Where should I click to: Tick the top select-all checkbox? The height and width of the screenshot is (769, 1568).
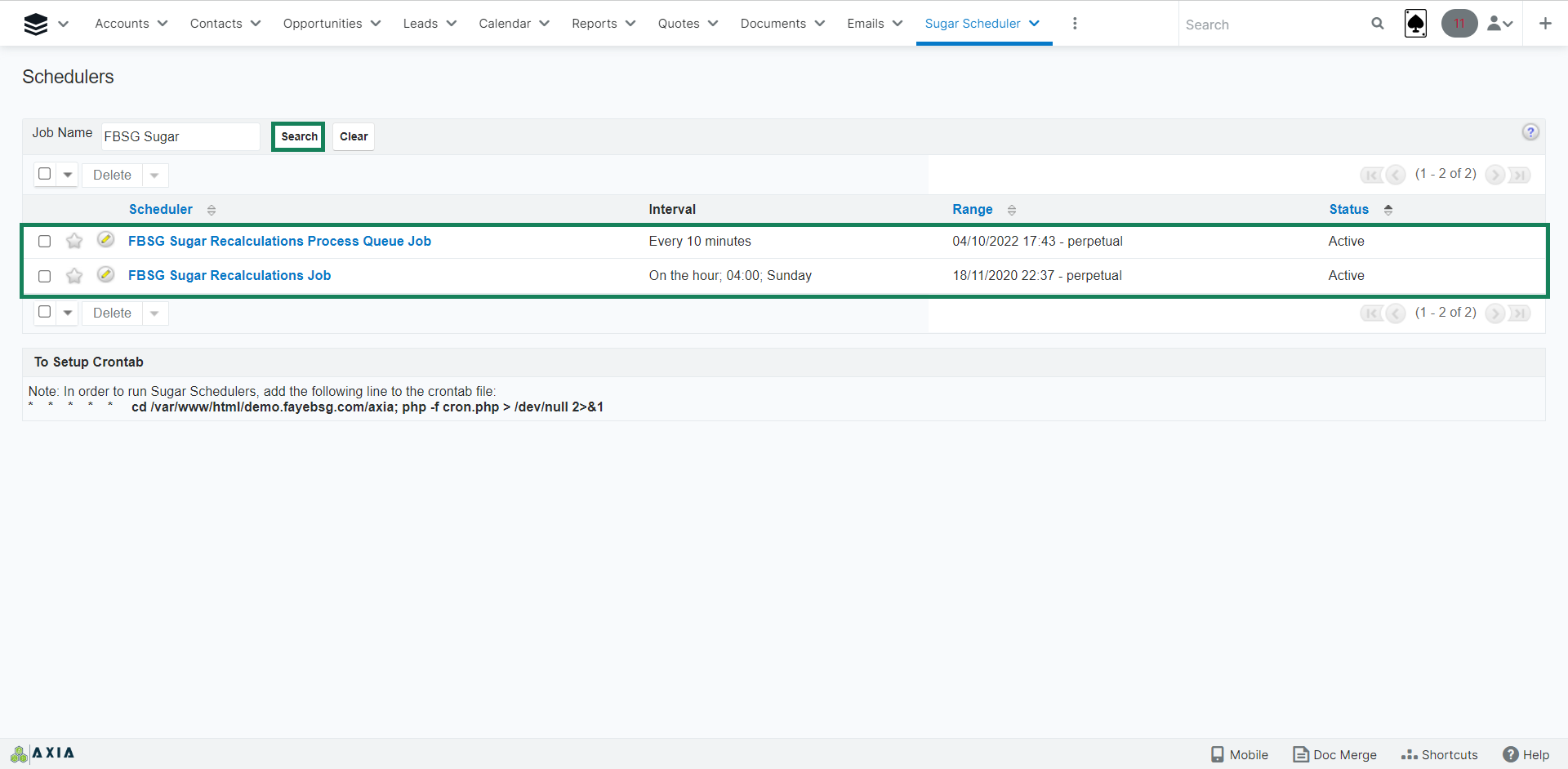(x=45, y=174)
